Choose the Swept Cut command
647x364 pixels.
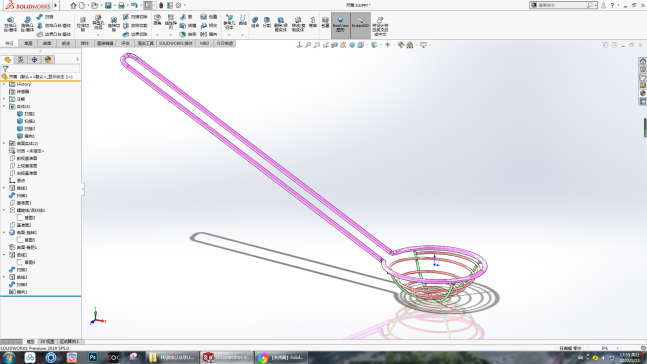click(x=135, y=17)
